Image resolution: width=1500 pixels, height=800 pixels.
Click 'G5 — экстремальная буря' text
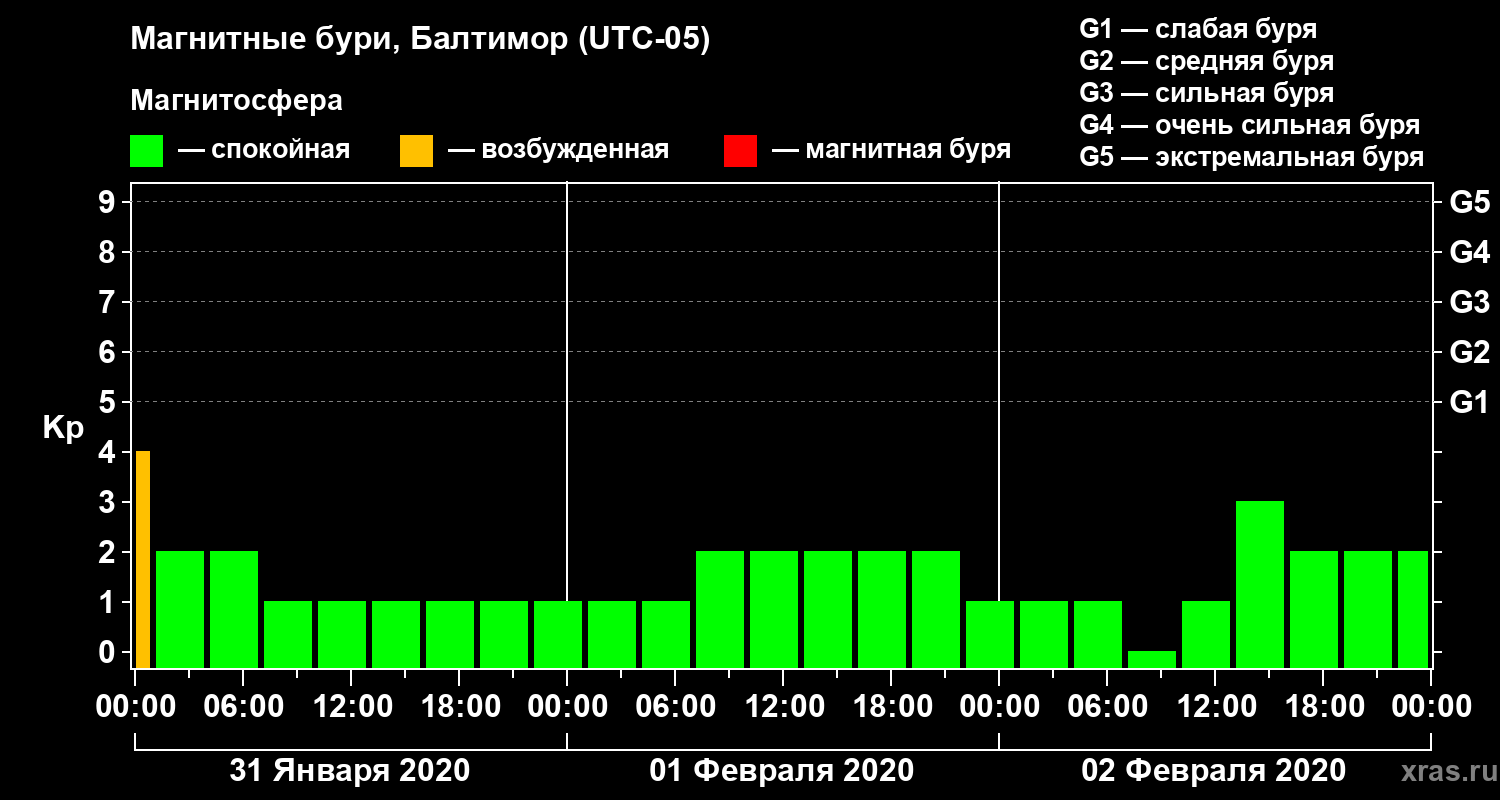(1252, 158)
